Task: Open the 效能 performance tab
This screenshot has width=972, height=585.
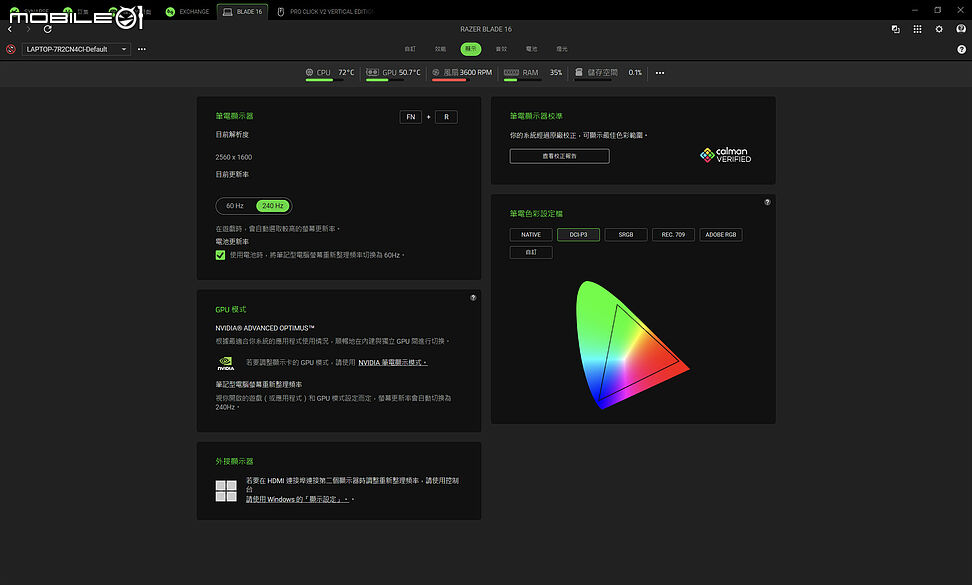Action: pyautogui.click(x=440, y=49)
